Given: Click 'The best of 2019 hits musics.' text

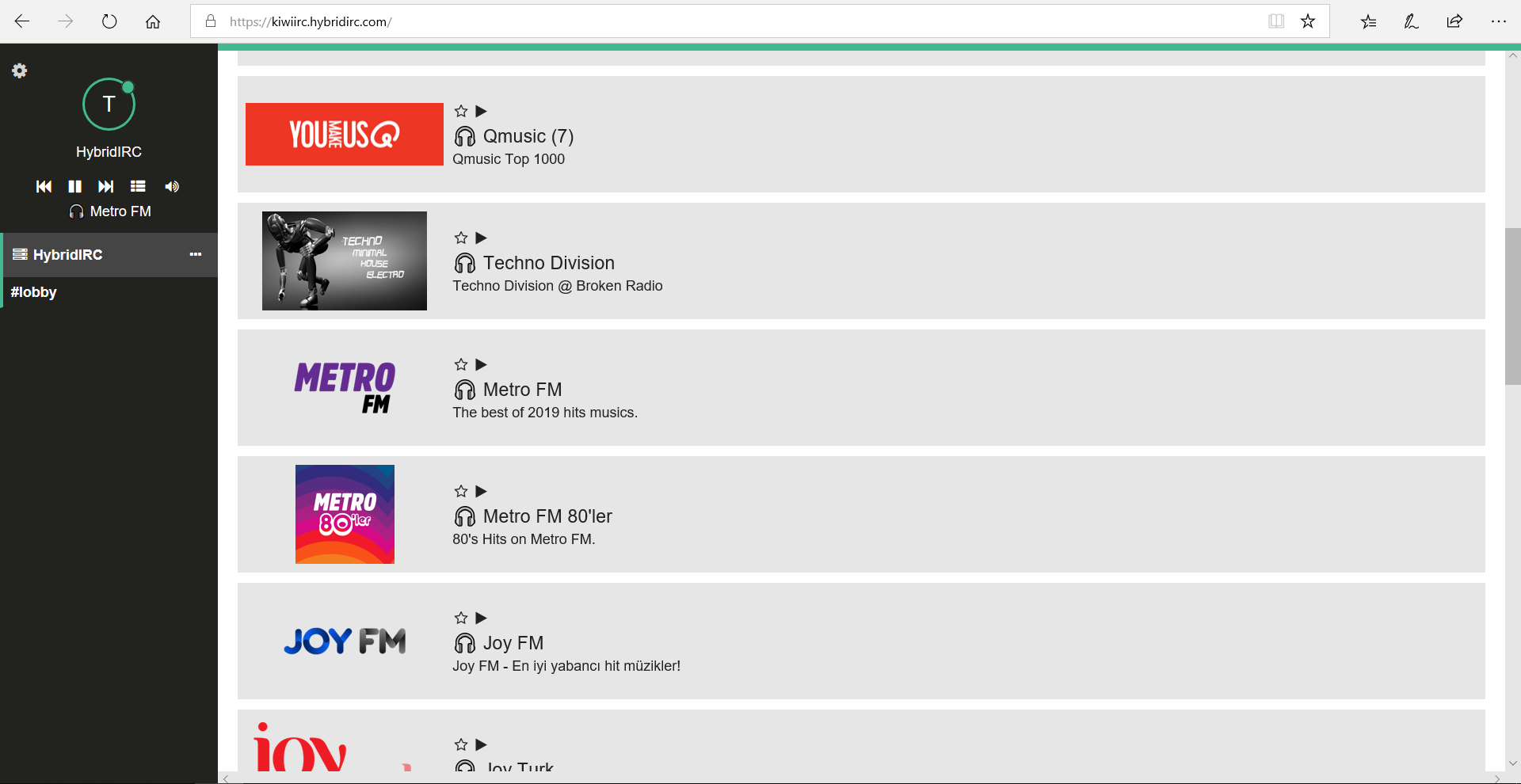Looking at the screenshot, I should 545,413.
